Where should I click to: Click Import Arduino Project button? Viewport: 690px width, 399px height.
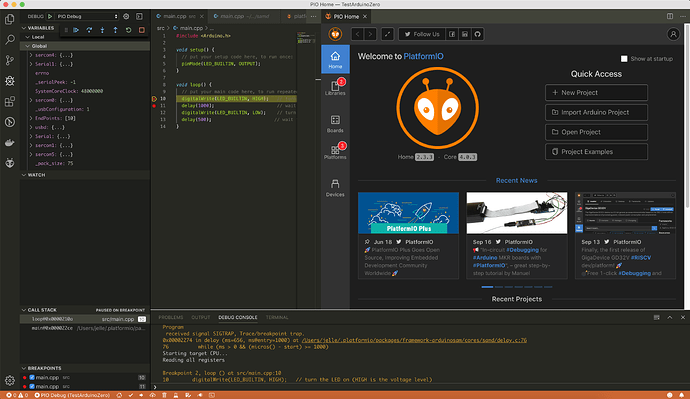pos(596,112)
